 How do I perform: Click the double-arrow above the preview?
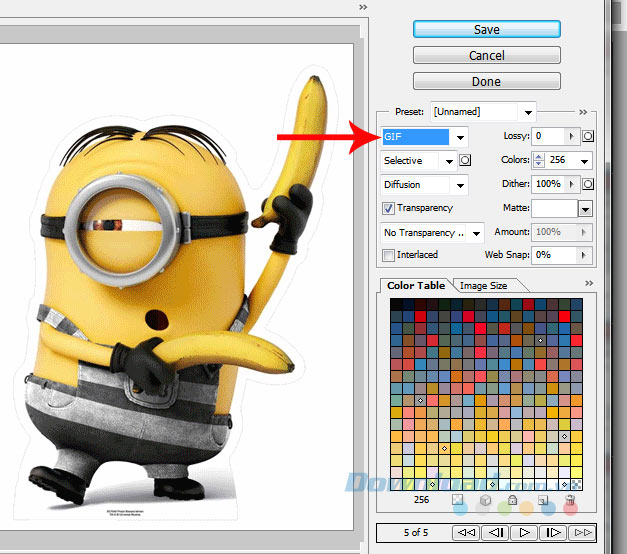(x=363, y=7)
